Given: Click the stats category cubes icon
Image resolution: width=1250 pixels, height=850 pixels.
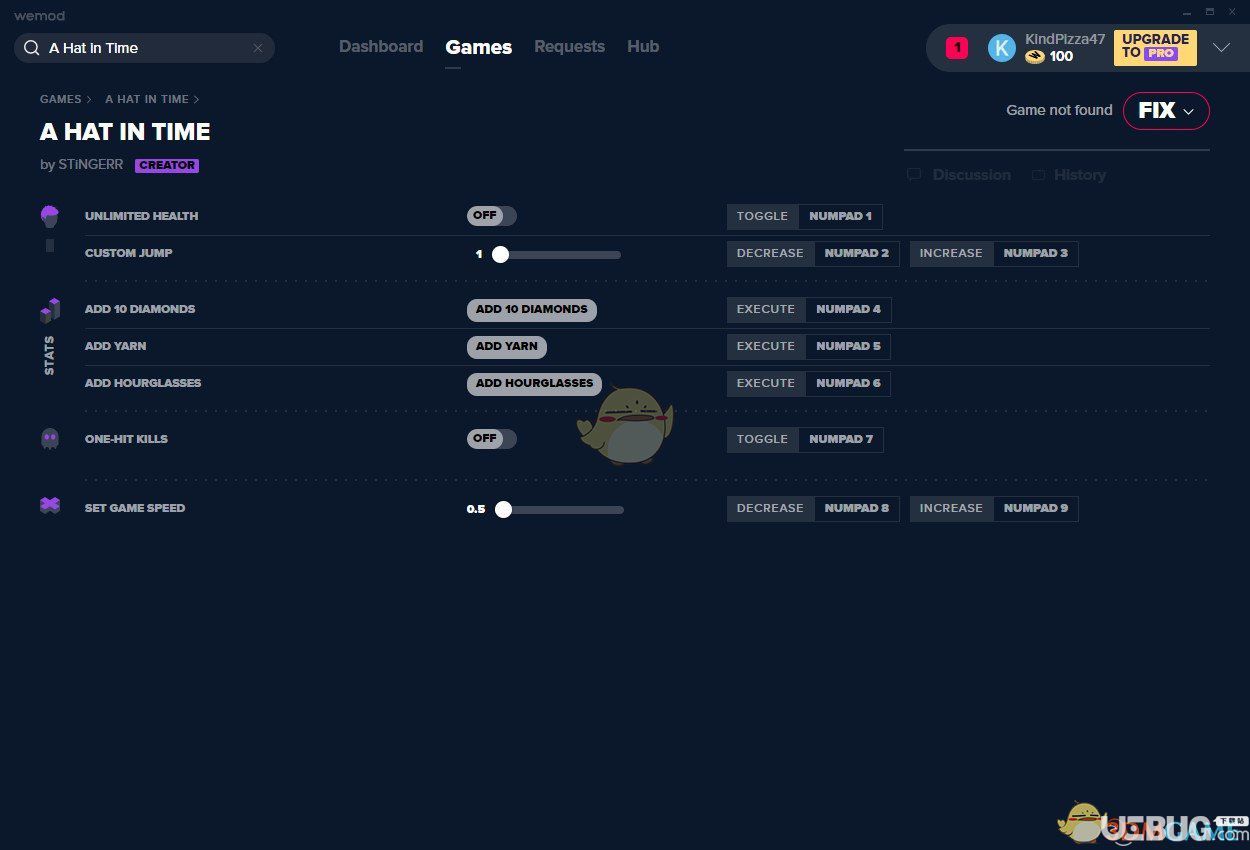Looking at the screenshot, I should pos(50,310).
